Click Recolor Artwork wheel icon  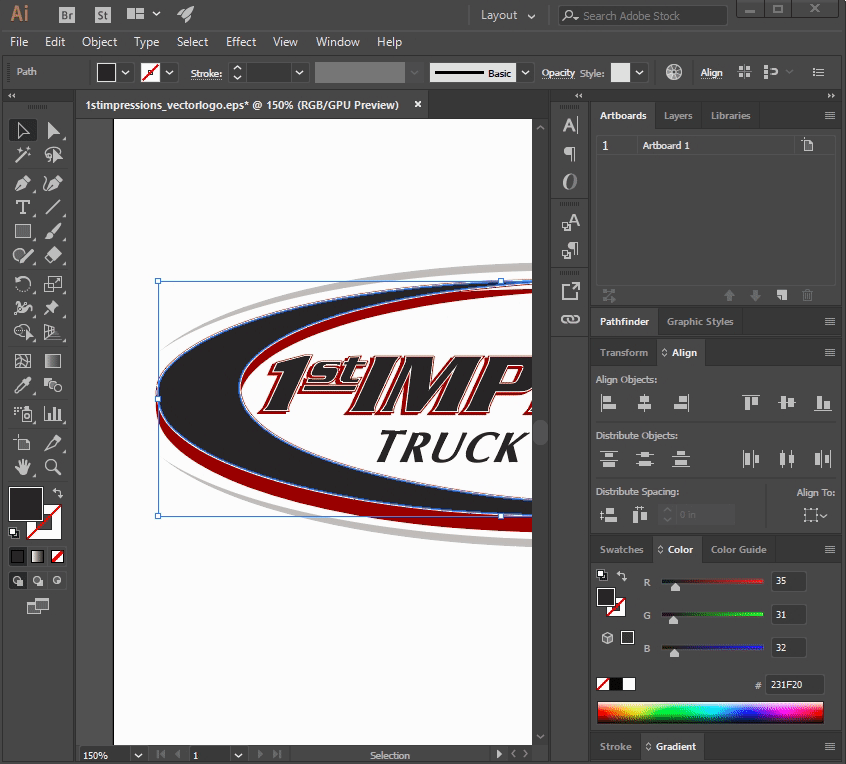coord(674,72)
